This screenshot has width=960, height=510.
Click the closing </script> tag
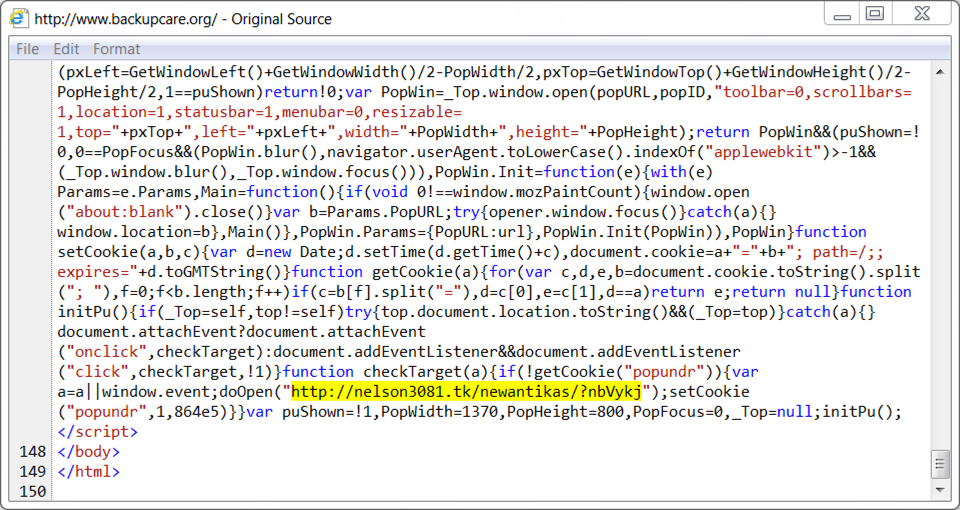click(97, 432)
